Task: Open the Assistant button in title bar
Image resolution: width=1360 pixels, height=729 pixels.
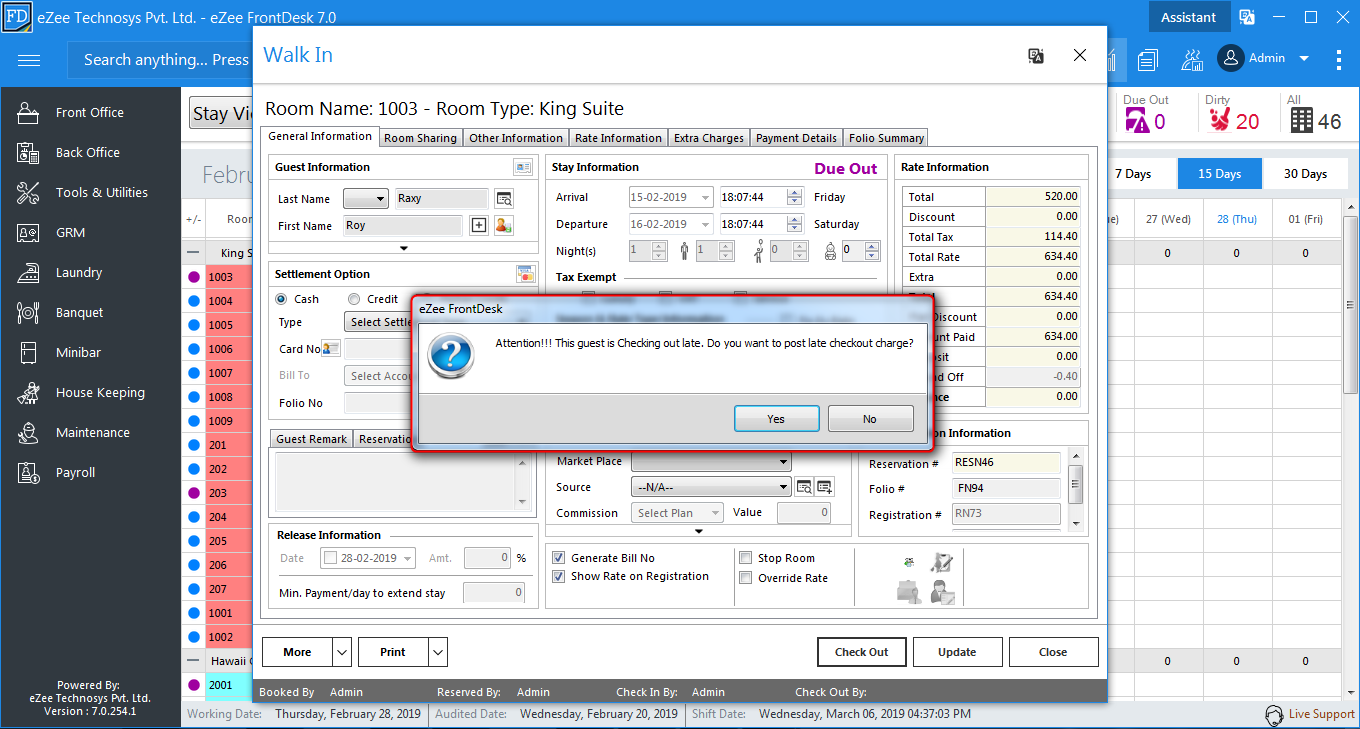Action: [x=1188, y=17]
